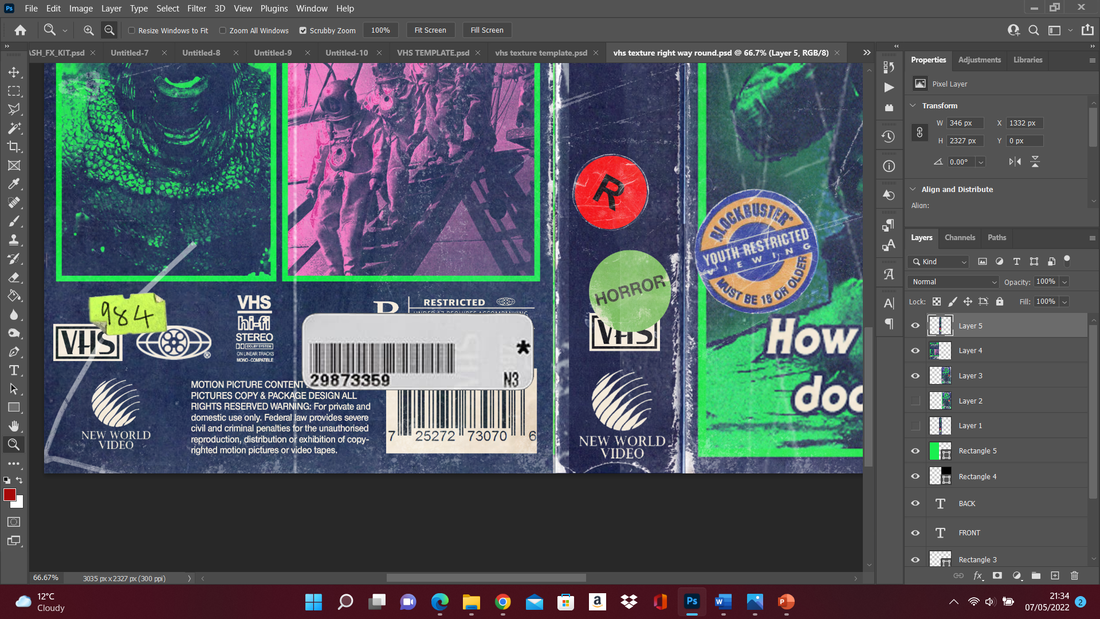Click the W width input field
Viewport: 1100px width, 619px height.
[965, 123]
